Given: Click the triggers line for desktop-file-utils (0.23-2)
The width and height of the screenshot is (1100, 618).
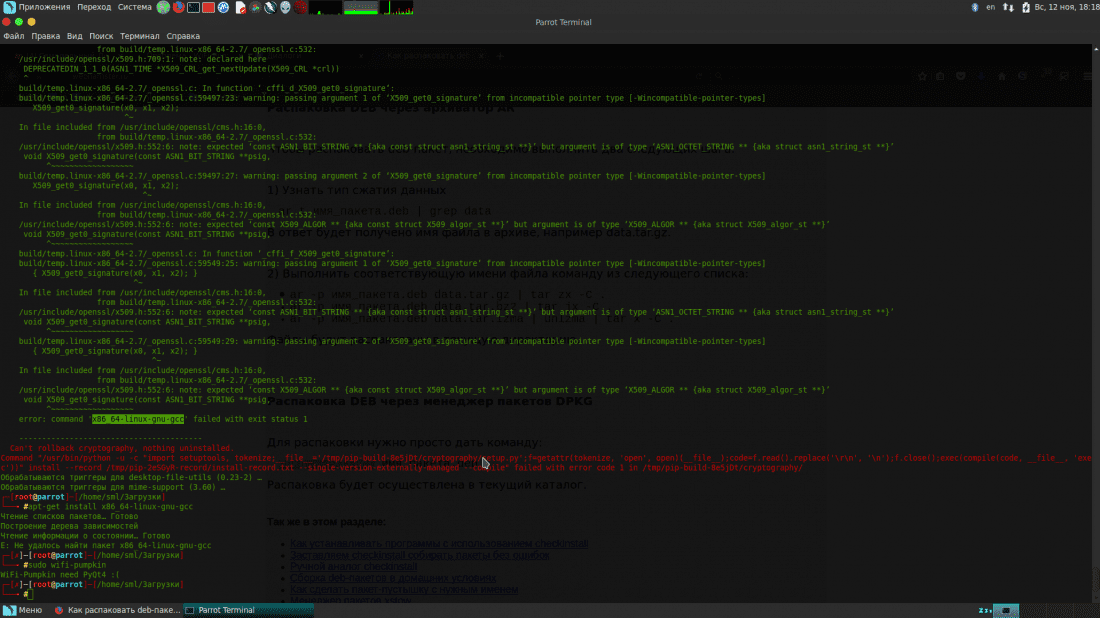Looking at the screenshot, I should pyautogui.click(x=131, y=478).
